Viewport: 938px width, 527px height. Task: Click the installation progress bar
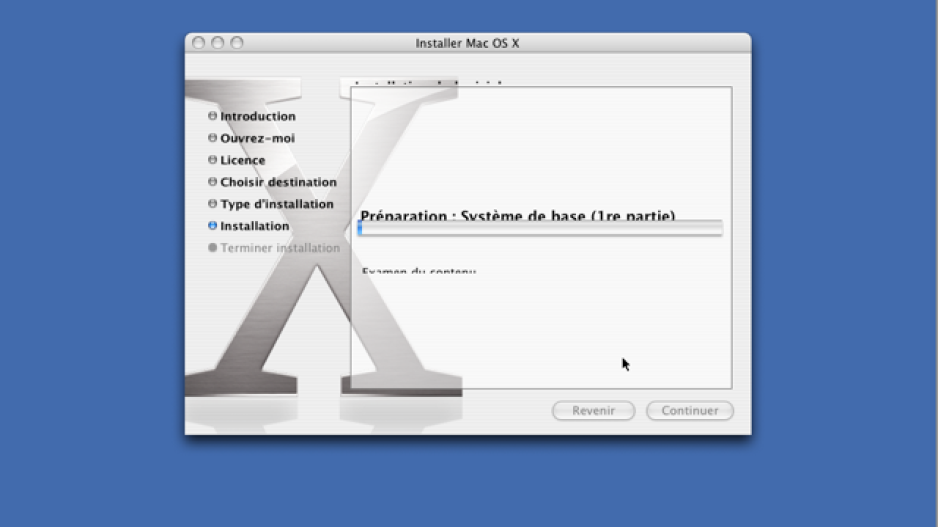pyautogui.click(x=540, y=229)
